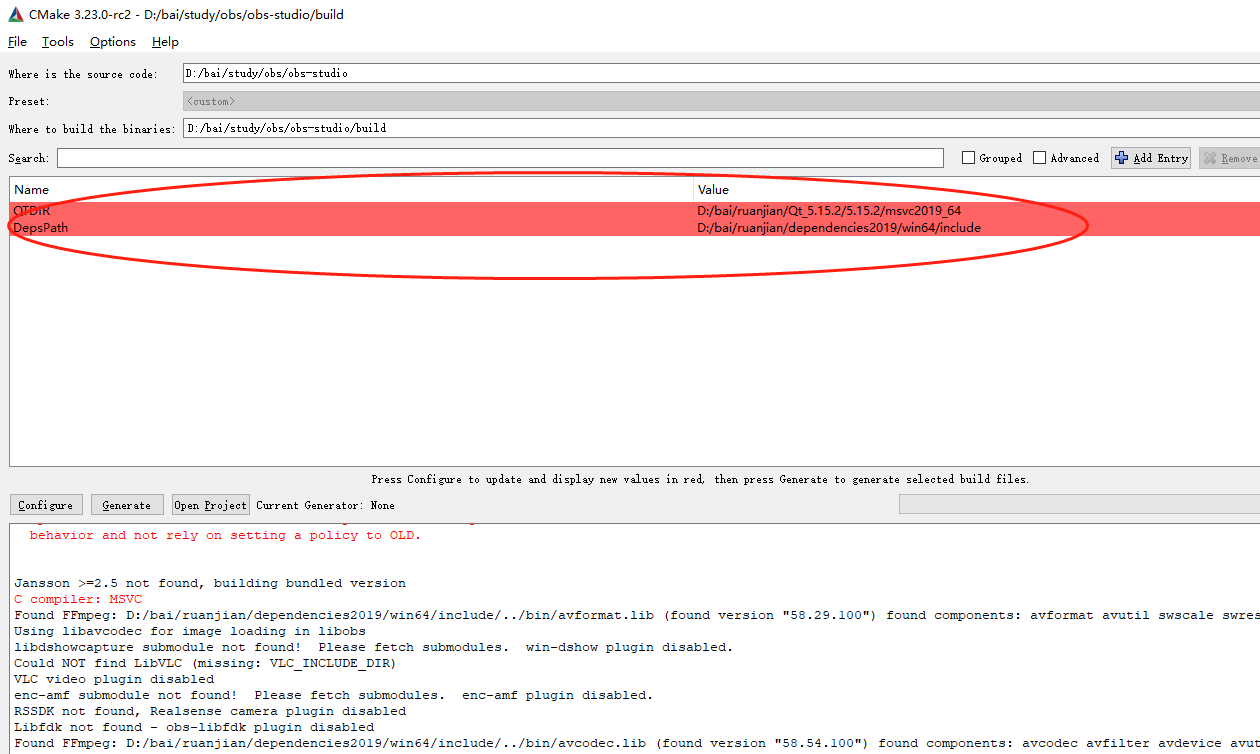Screen dimensions: 1260x754
Task: Edit the QTDIR value msvc2019_64 path
Action: pyautogui.click(x=829, y=211)
